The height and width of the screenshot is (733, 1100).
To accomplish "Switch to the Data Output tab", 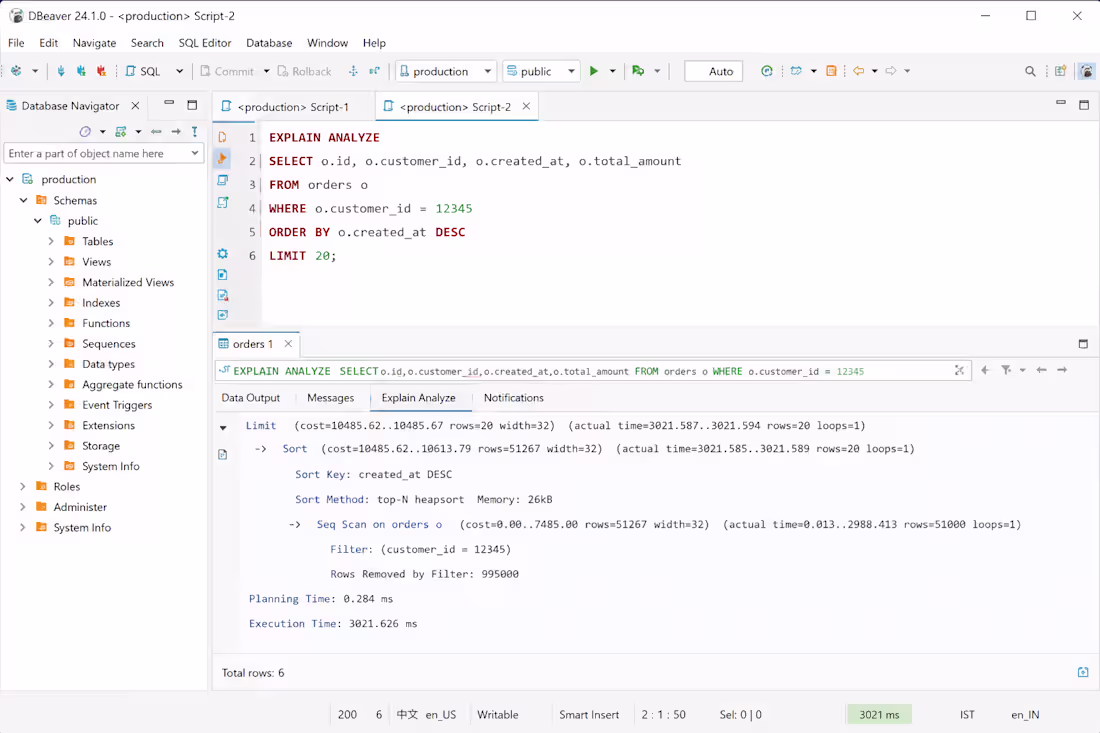I will point(250,398).
